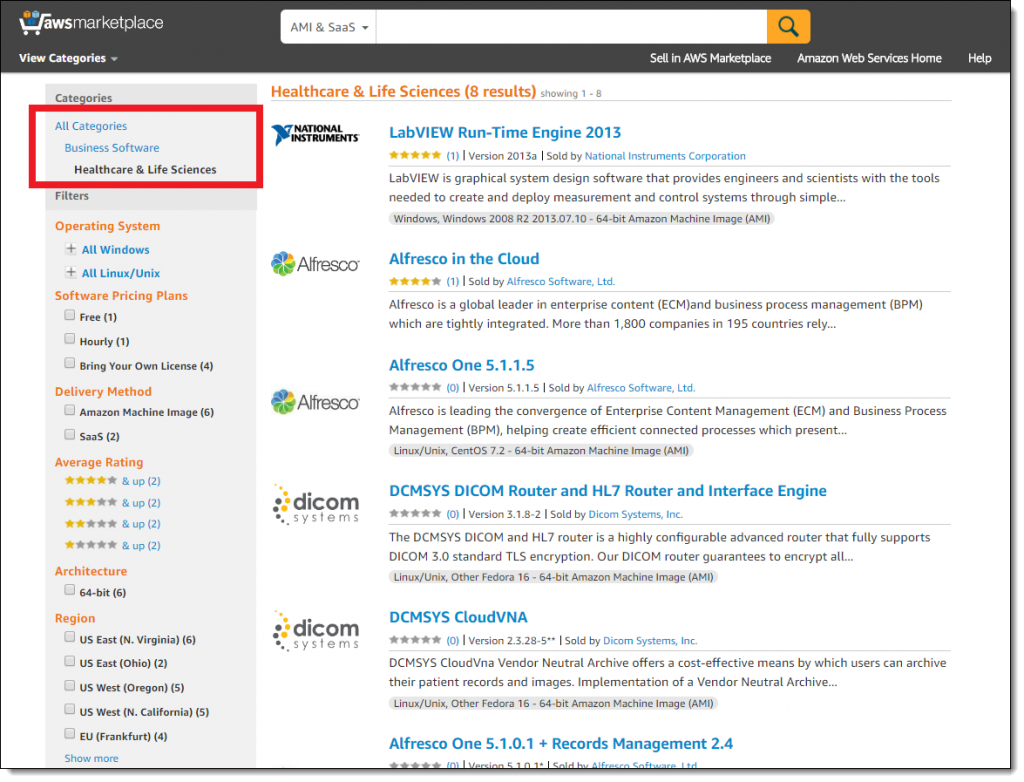Filter by 4 stars & up rating
This screenshot has width=1024, height=782.
pos(112,481)
